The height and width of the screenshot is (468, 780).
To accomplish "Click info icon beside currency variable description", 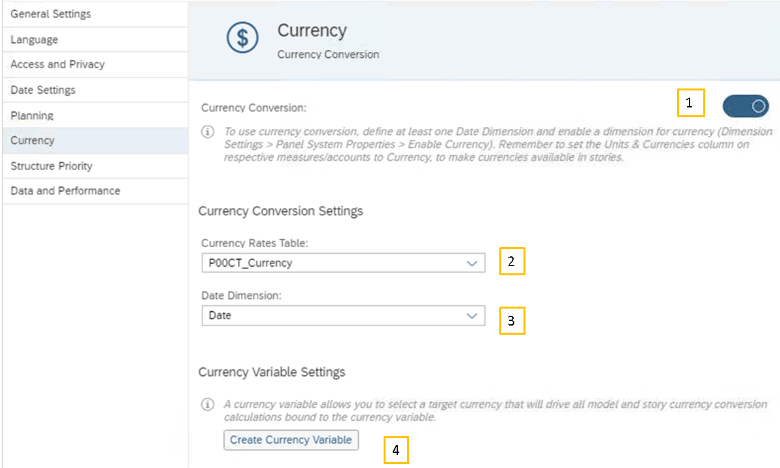I will (x=208, y=405).
